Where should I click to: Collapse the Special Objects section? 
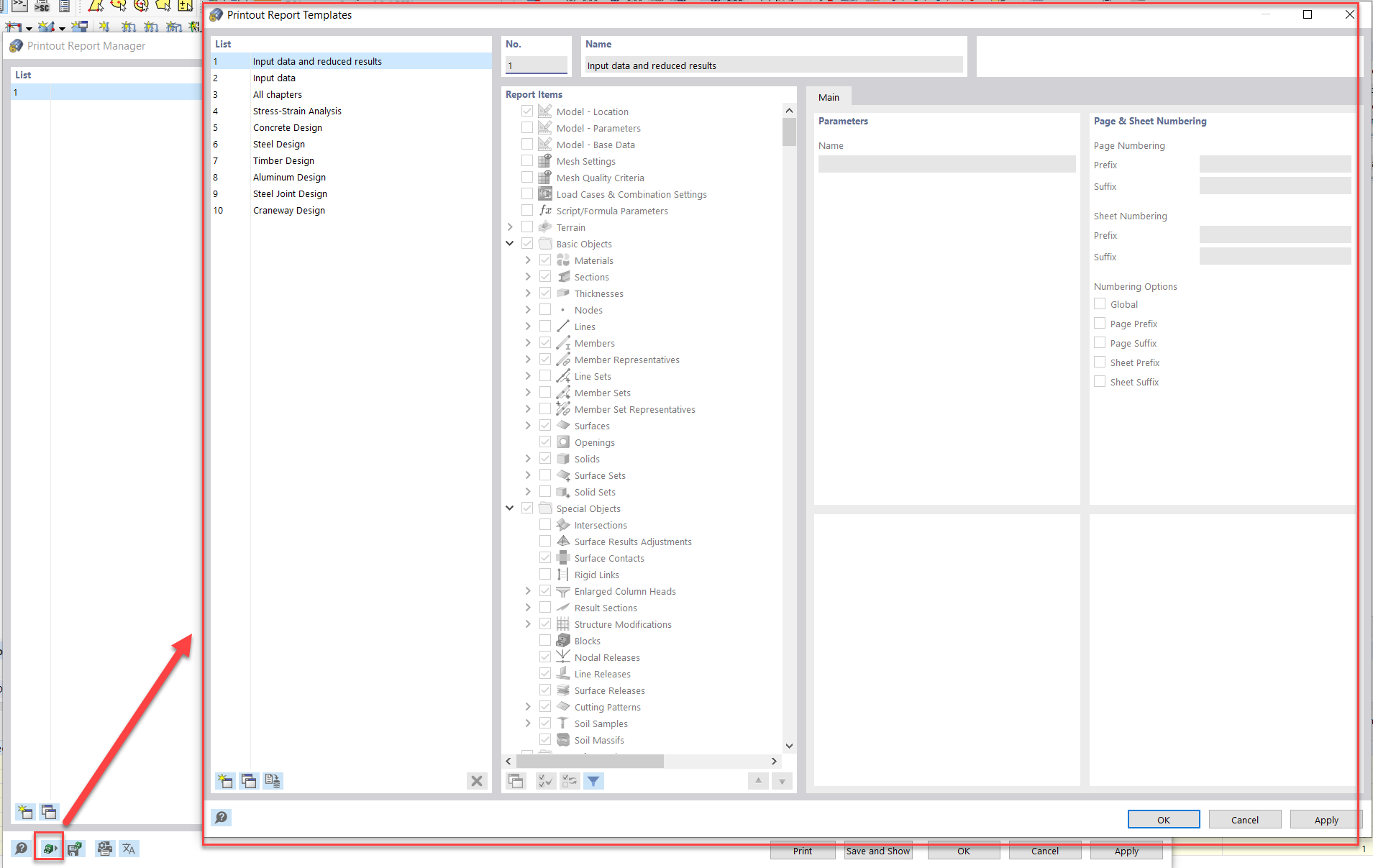(x=510, y=508)
